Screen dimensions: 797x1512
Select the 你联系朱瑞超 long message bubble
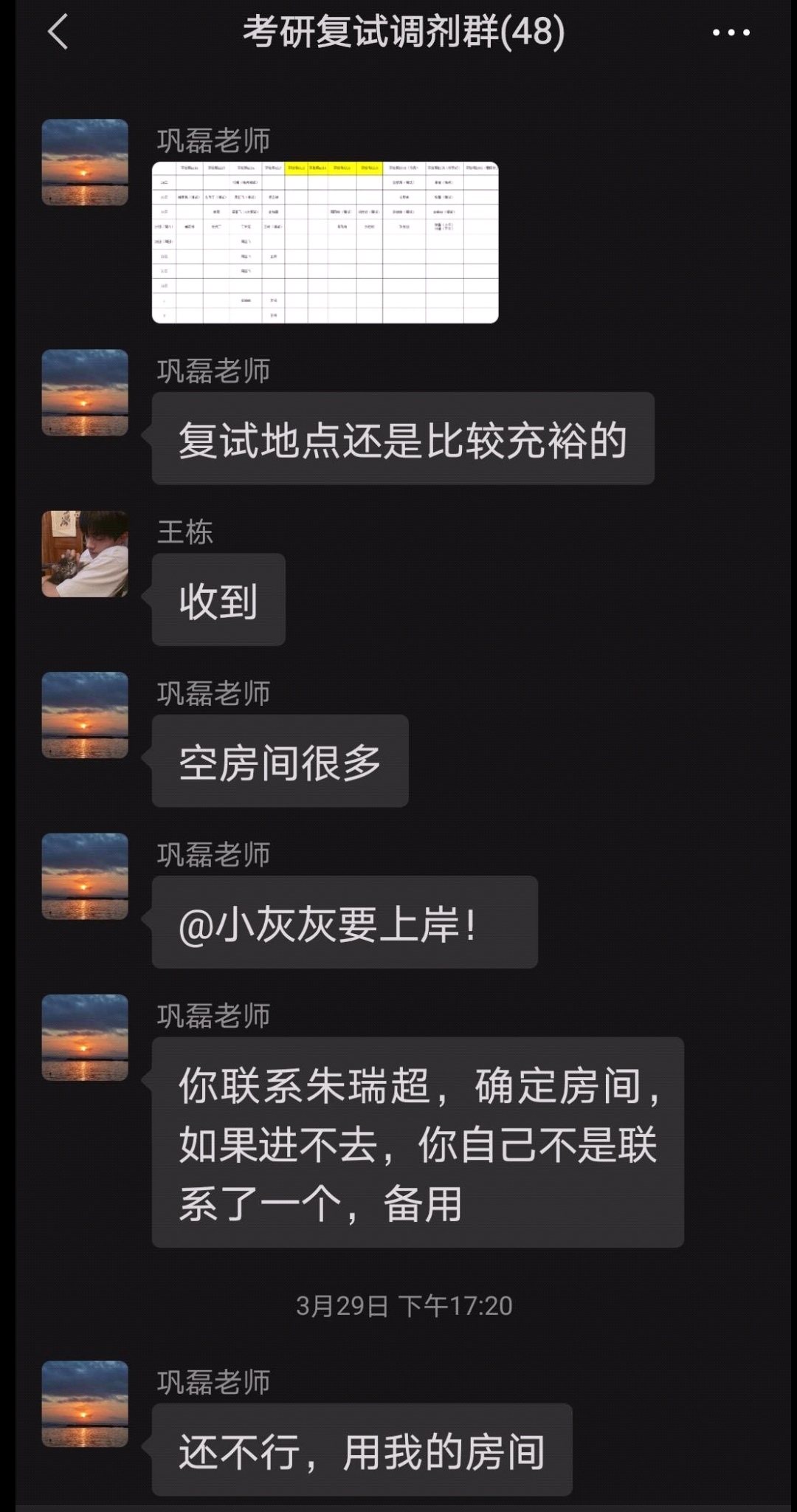click(x=418, y=1142)
